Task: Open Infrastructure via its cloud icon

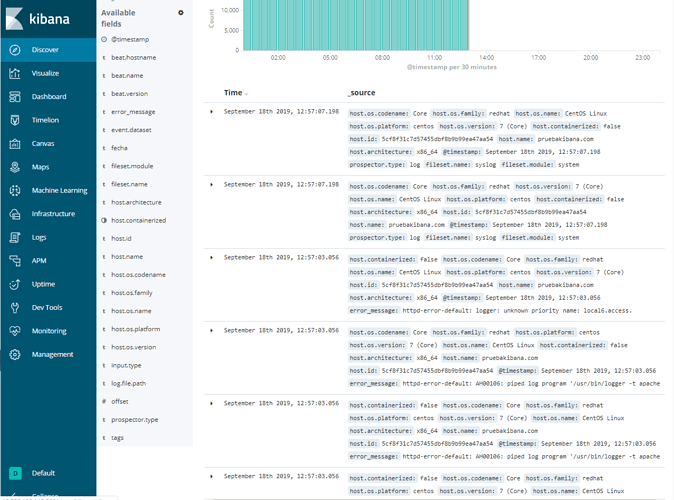Action: click(x=15, y=214)
